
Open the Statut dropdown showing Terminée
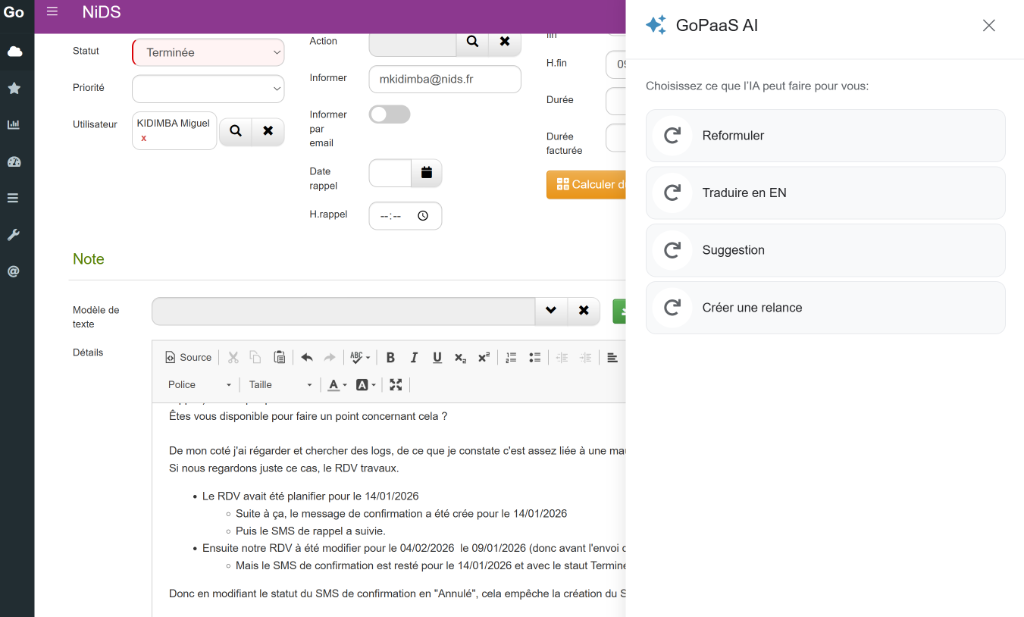tap(208, 52)
